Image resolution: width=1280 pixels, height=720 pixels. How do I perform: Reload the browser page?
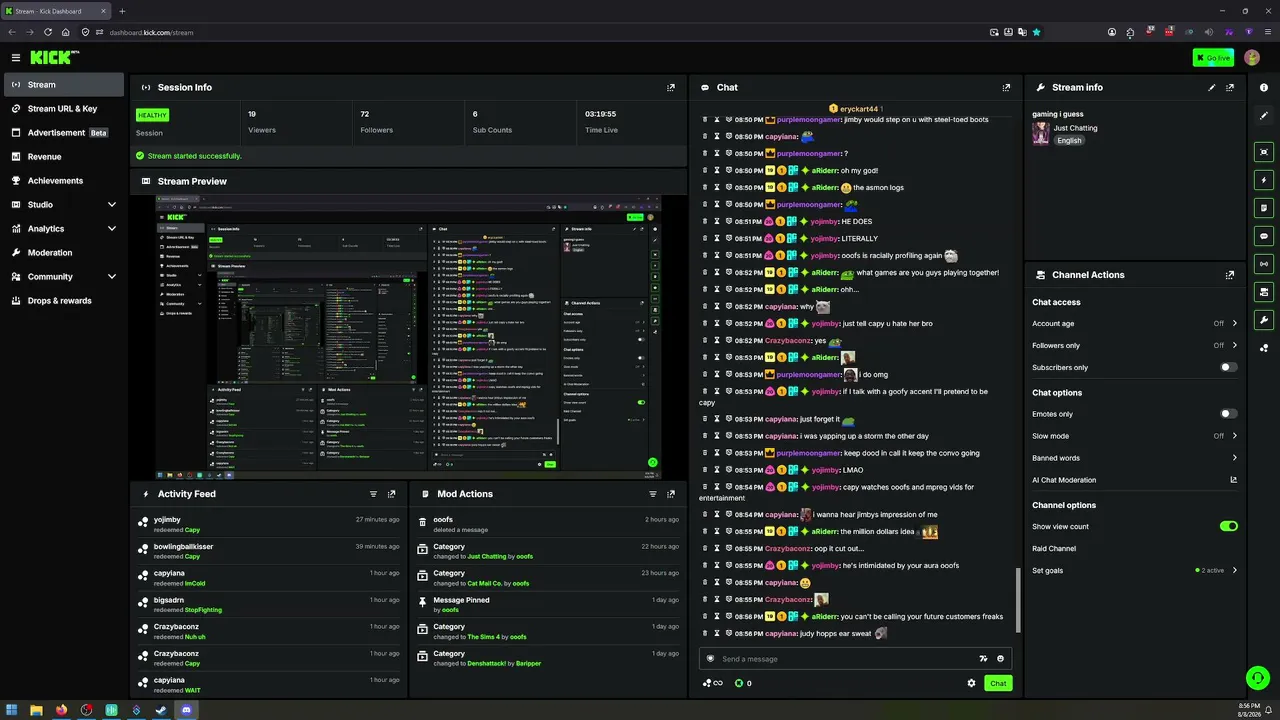pyautogui.click(x=47, y=32)
